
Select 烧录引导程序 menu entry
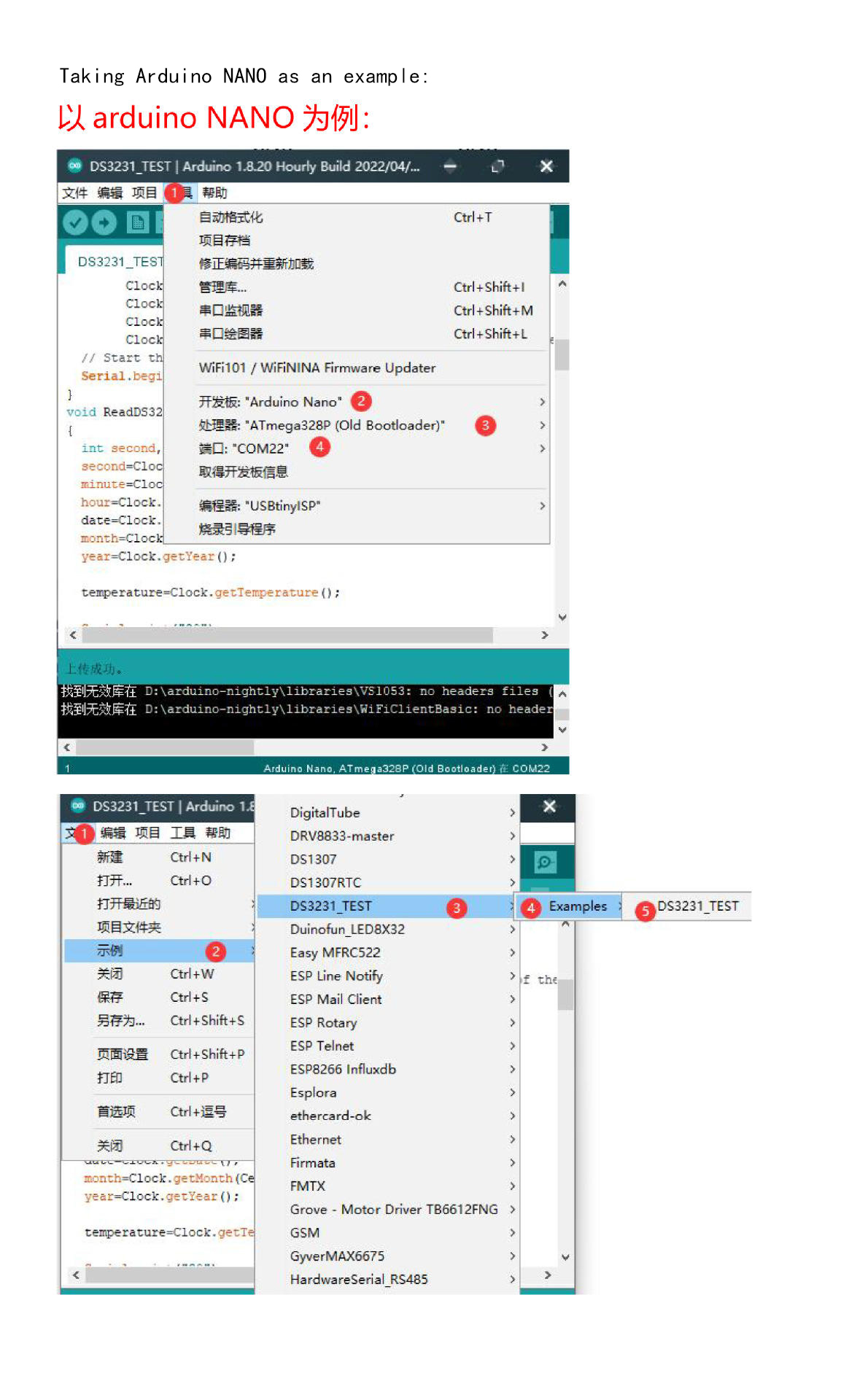point(357,529)
